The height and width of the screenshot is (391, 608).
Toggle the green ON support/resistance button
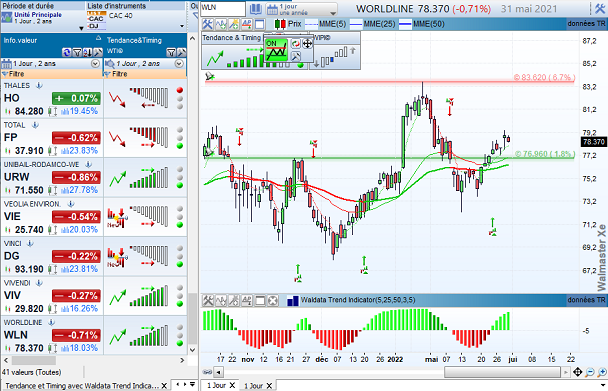(x=276, y=50)
